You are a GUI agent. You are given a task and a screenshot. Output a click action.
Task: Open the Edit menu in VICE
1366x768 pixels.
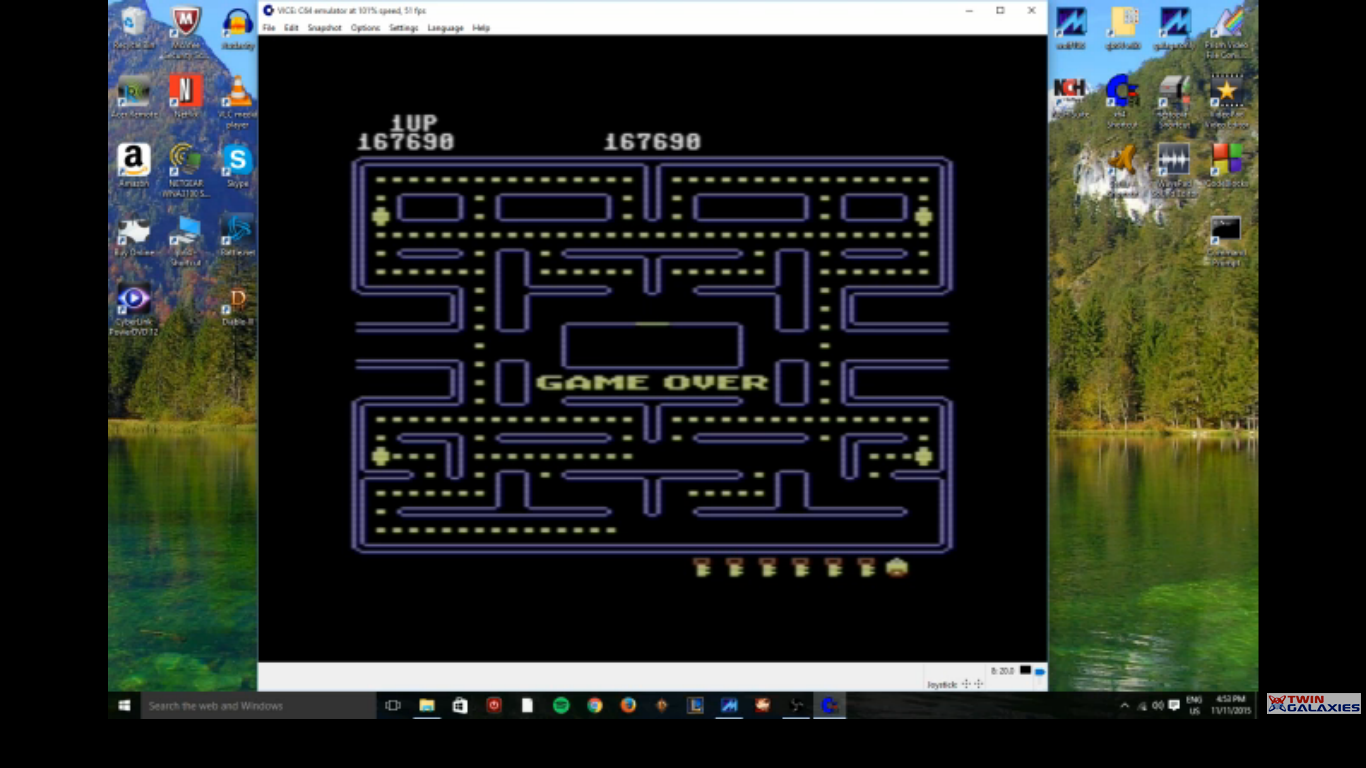tap(291, 28)
